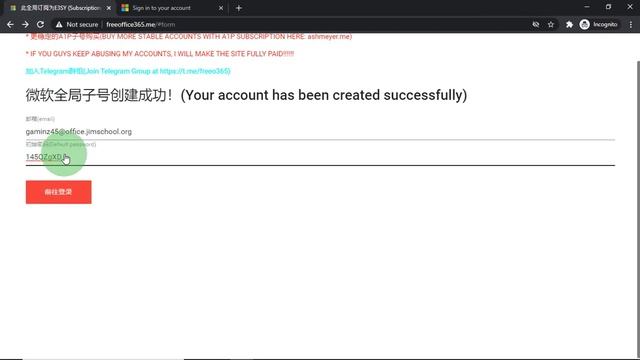Open the Extensions puzzle icon
Screen dimensions: 640x360
[x=569, y=24]
